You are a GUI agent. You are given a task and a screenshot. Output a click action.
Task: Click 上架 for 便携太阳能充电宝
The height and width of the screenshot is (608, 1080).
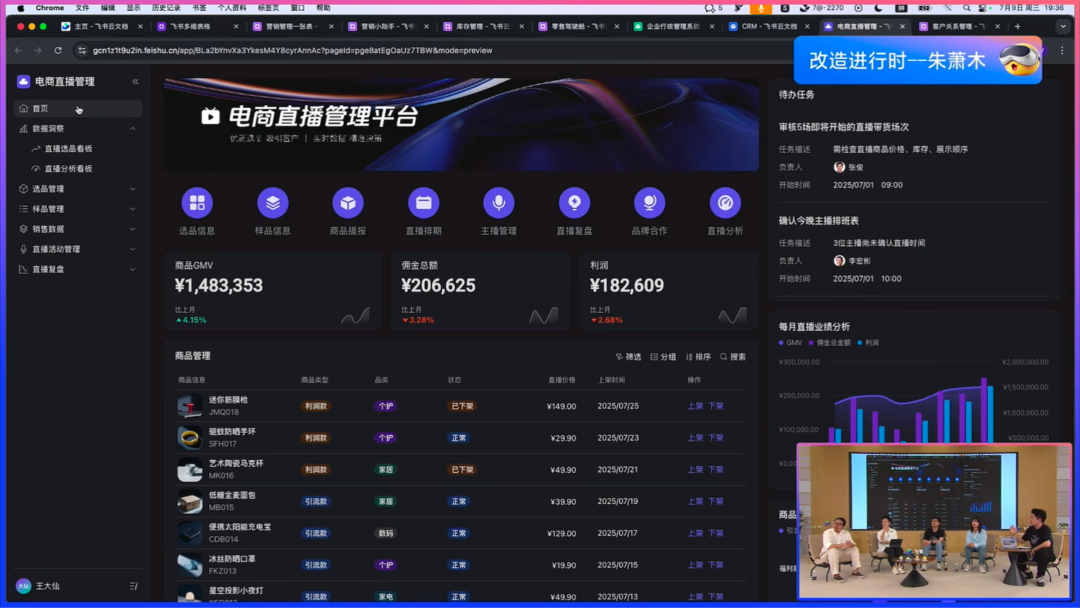pyautogui.click(x=695, y=533)
